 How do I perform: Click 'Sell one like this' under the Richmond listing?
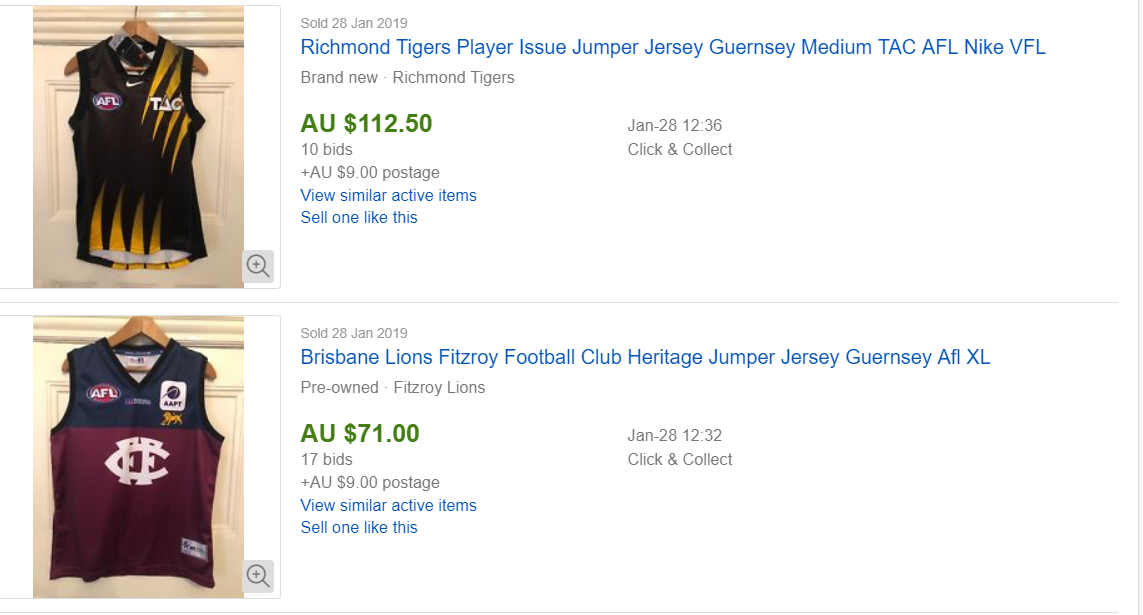pyautogui.click(x=359, y=217)
